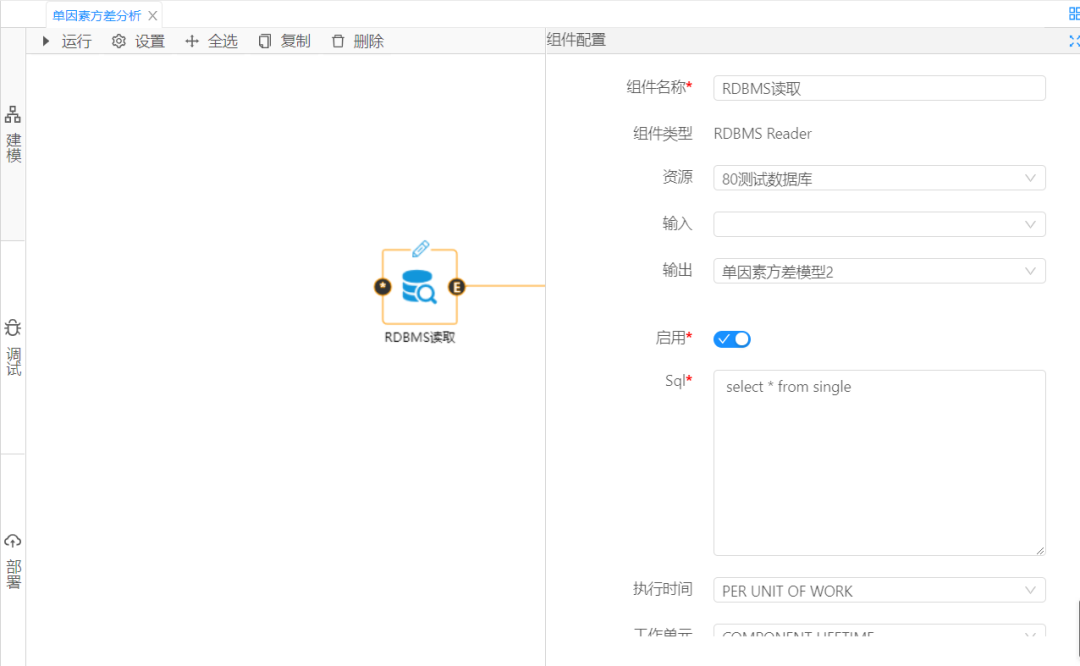Open the 执行时间 PER UNIT OF WORK dropdown
This screenshot has width=1080, height=666.
coord(879,590)
